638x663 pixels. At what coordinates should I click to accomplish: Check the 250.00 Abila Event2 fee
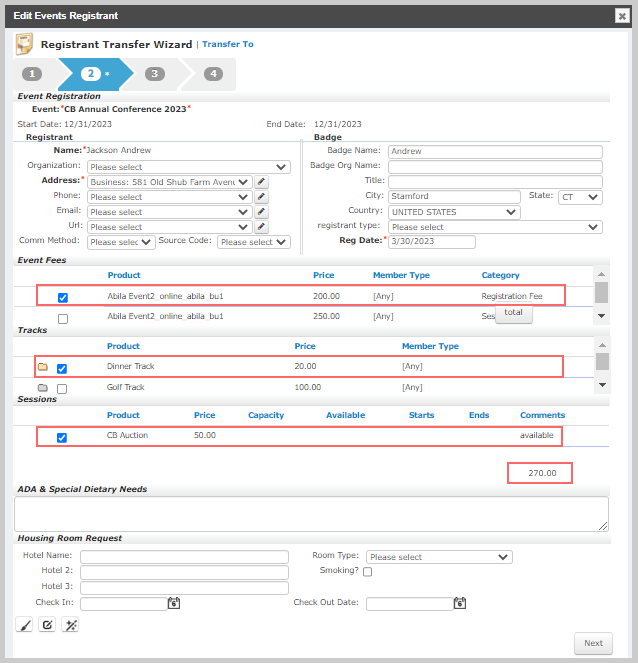pos(63,318)
